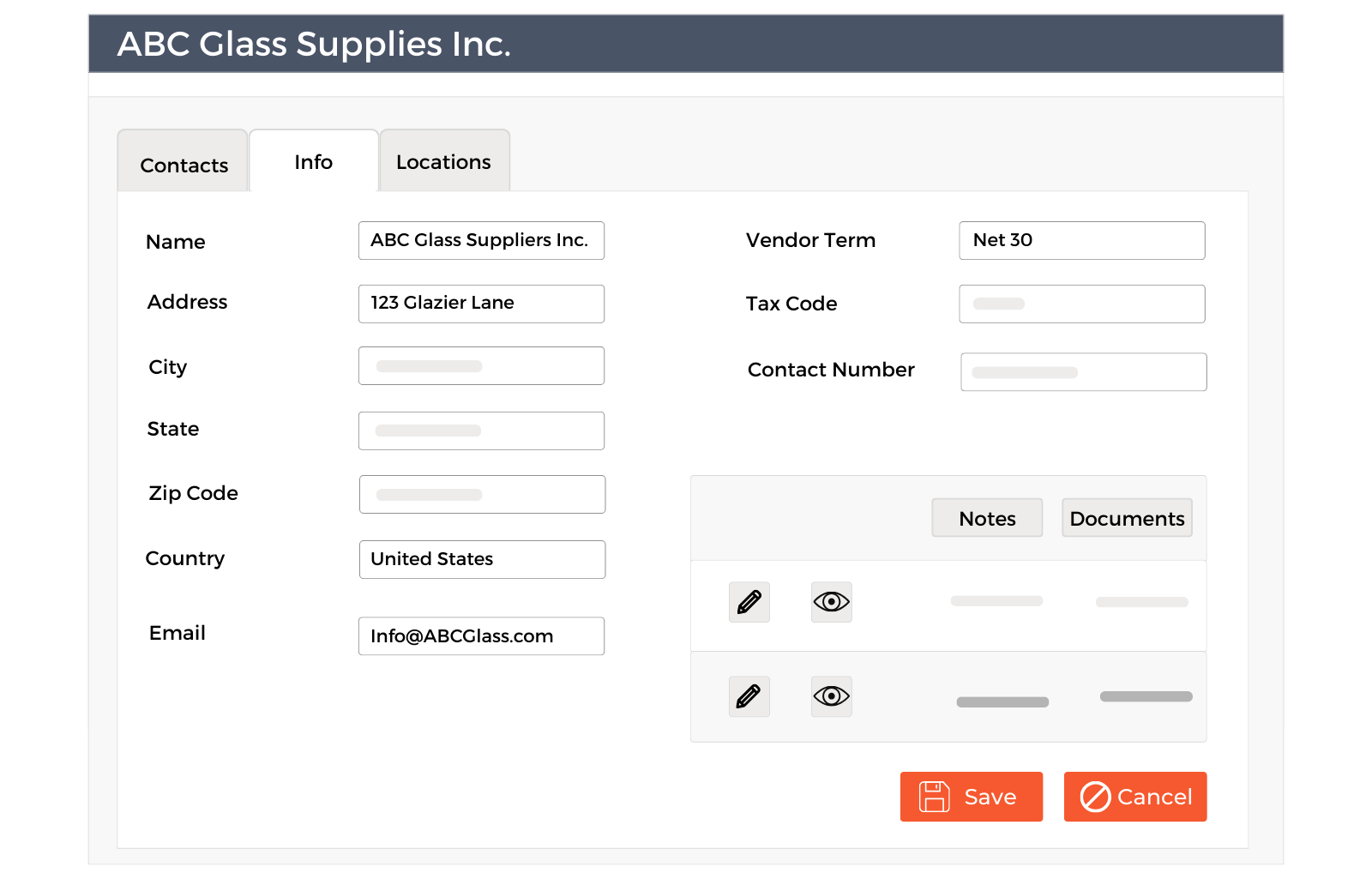1372x879 pixels.
Task: Click into the State input field
Action: pyautogui.click(x=481, y=430)
